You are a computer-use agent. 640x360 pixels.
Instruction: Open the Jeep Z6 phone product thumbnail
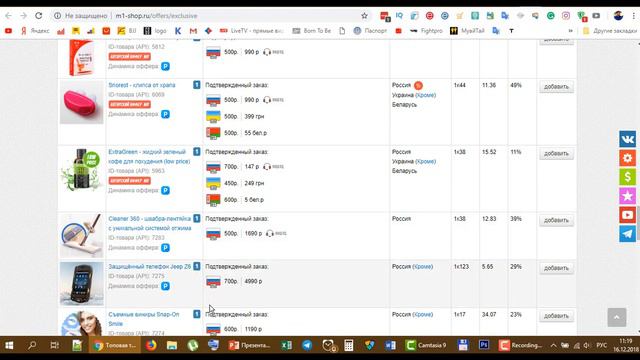[82, 284]
